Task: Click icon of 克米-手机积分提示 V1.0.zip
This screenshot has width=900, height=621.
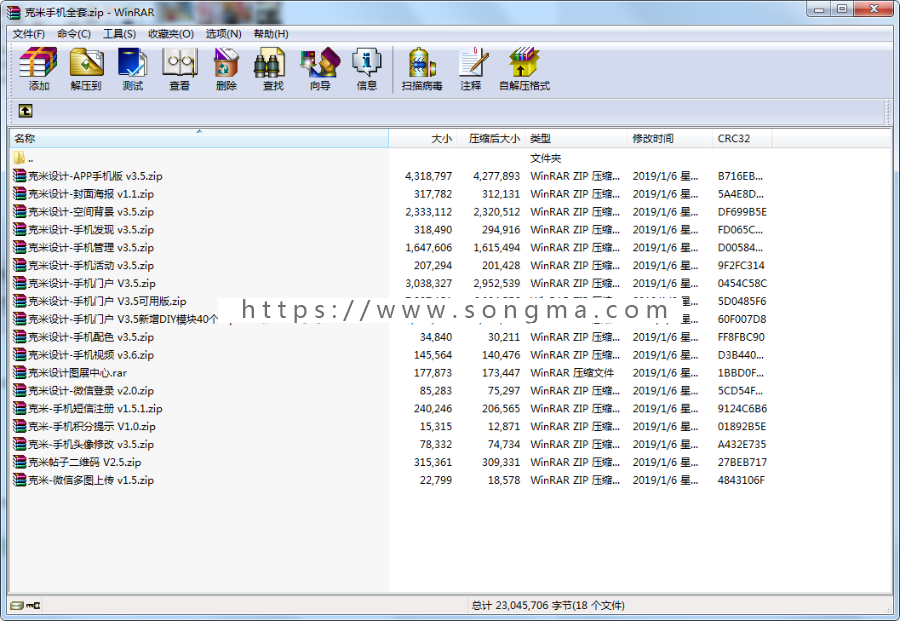Action: 20,426
